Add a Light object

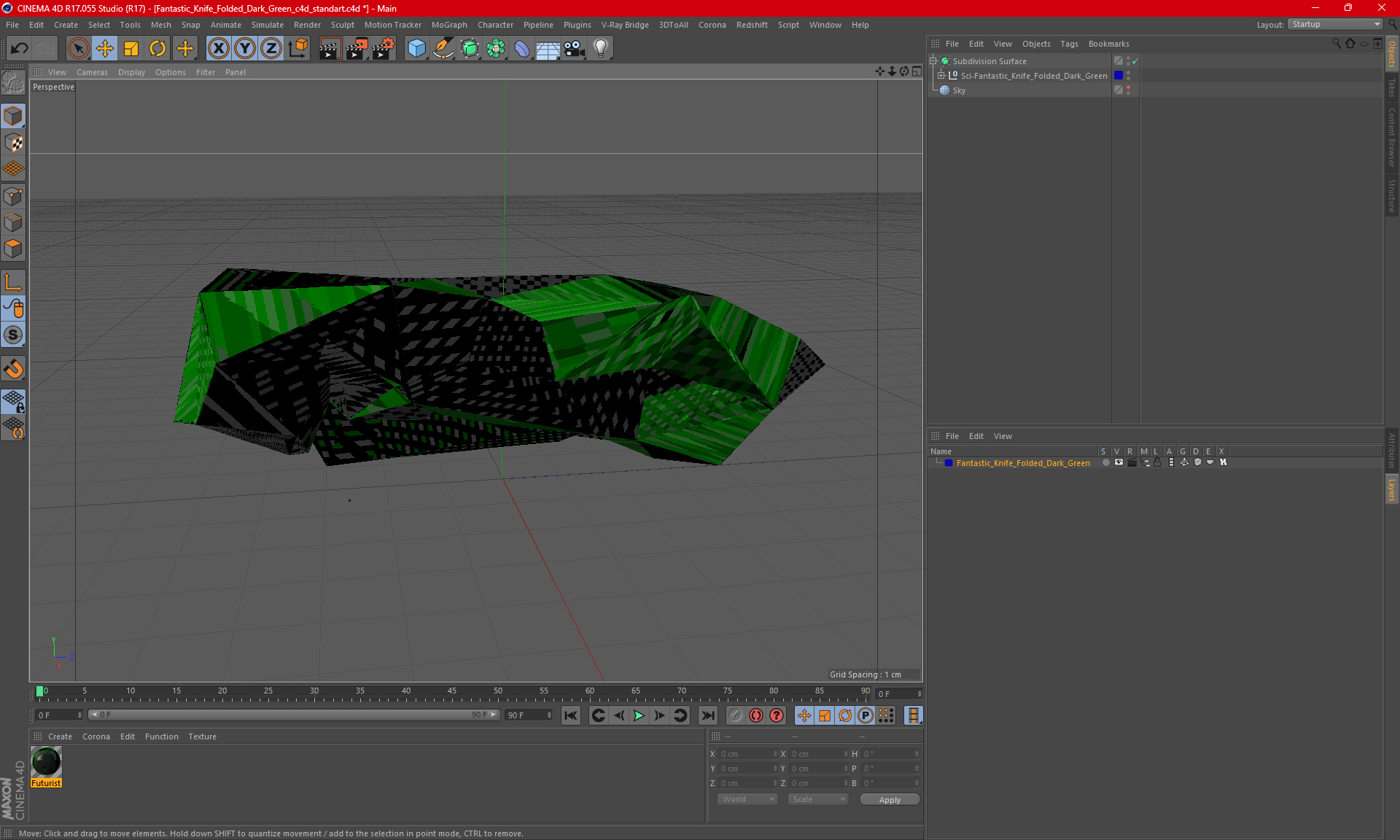[601, 49]
